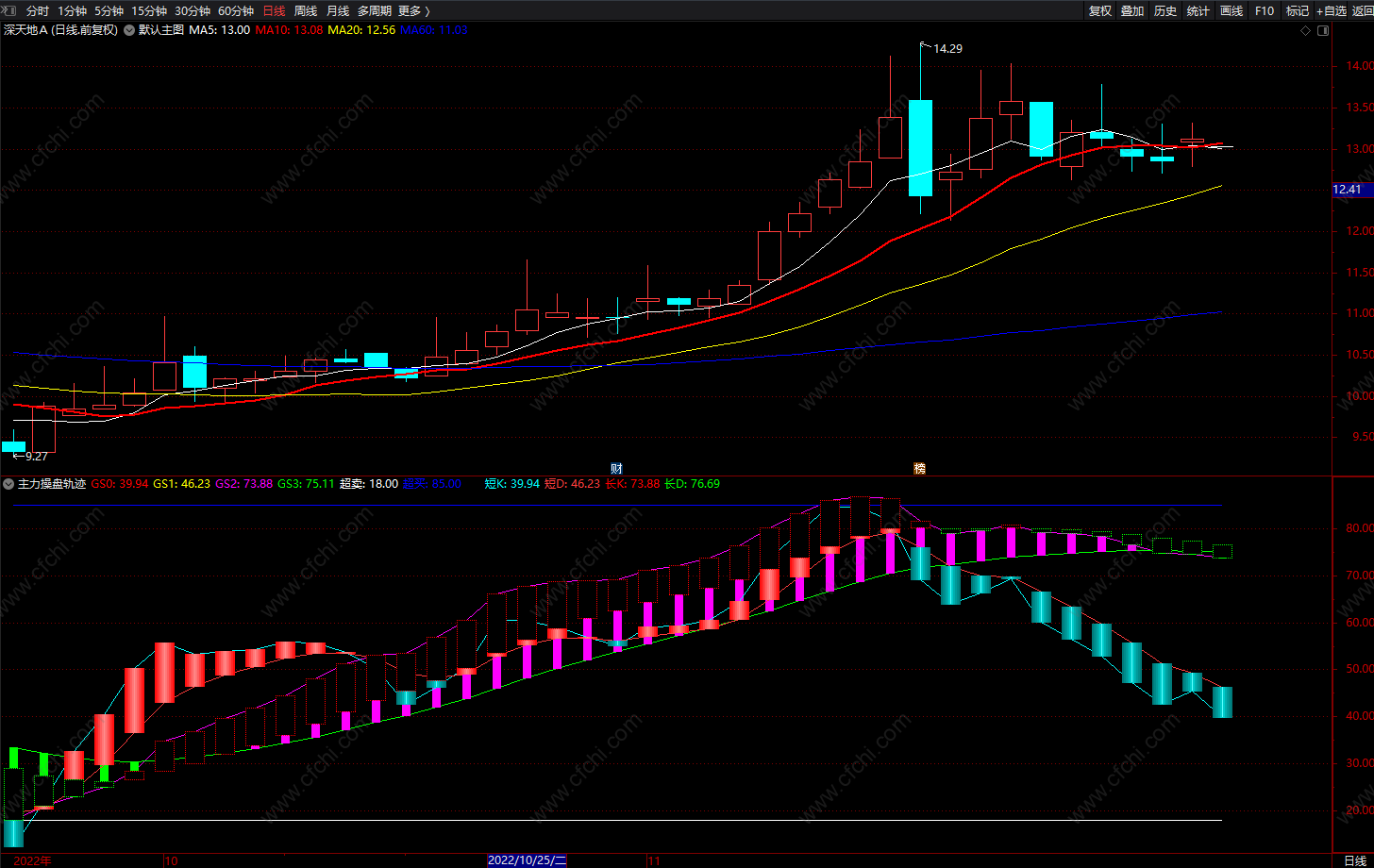
Task: Click the 2022/10/25/二 date marker
Action: click(527, 860)
